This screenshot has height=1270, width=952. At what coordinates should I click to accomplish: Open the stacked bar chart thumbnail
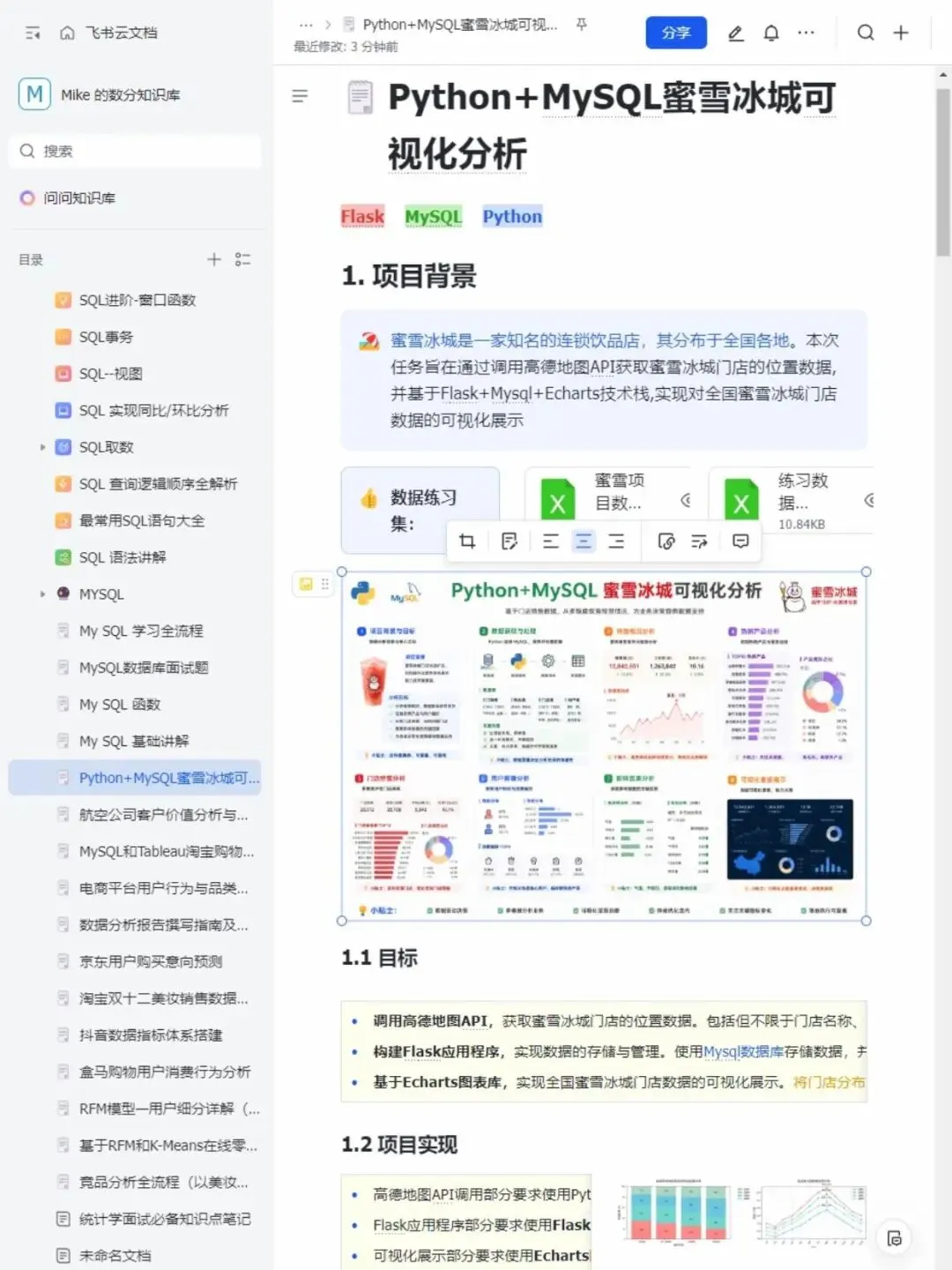tap(675, 1214)
